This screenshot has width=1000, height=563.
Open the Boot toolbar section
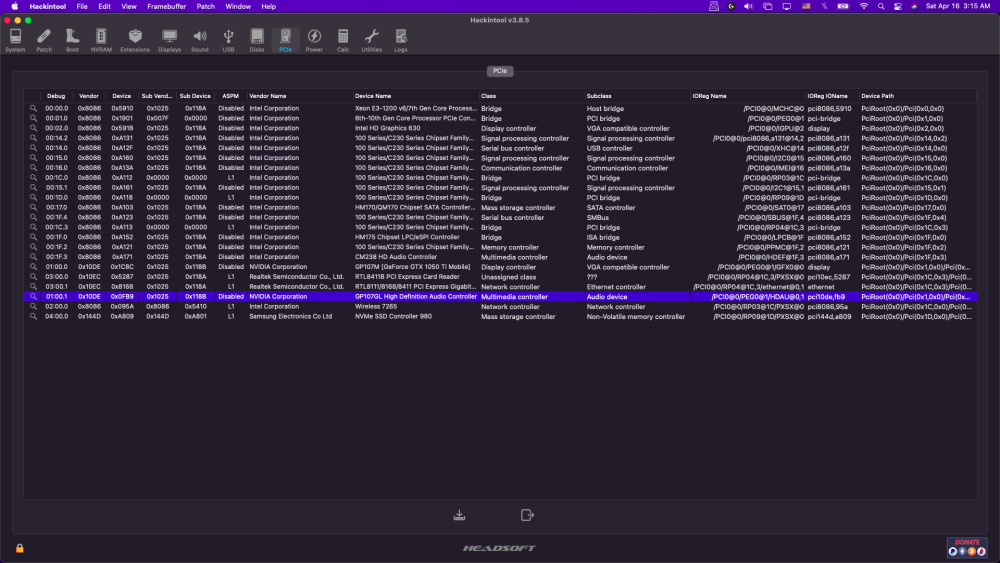pos(72,40)
